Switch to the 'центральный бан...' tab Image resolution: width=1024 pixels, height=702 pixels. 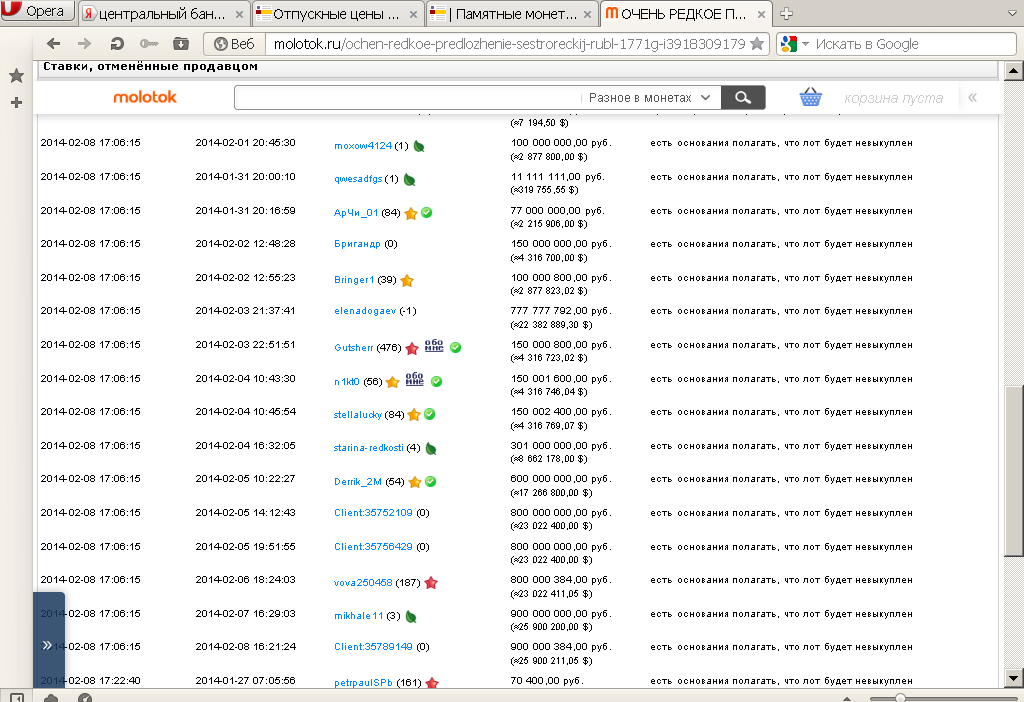[162, 14]
